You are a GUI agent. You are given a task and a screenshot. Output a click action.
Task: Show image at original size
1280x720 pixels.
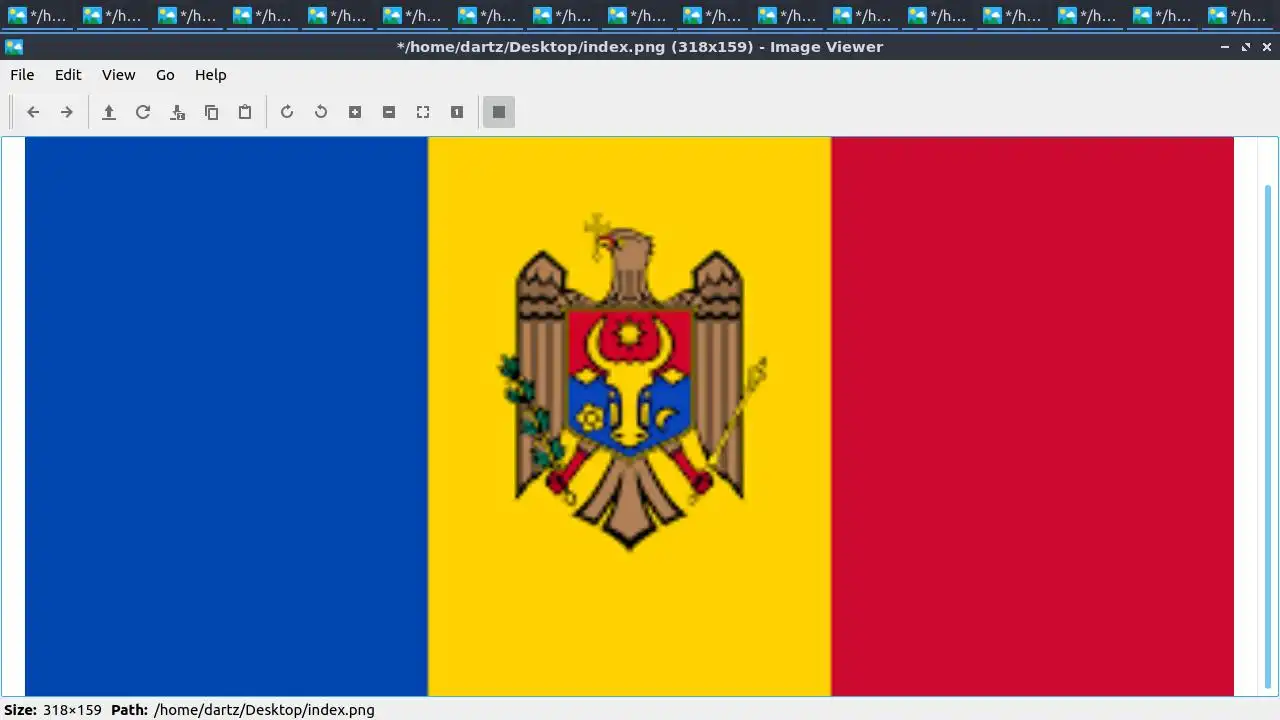coord(457,112)
